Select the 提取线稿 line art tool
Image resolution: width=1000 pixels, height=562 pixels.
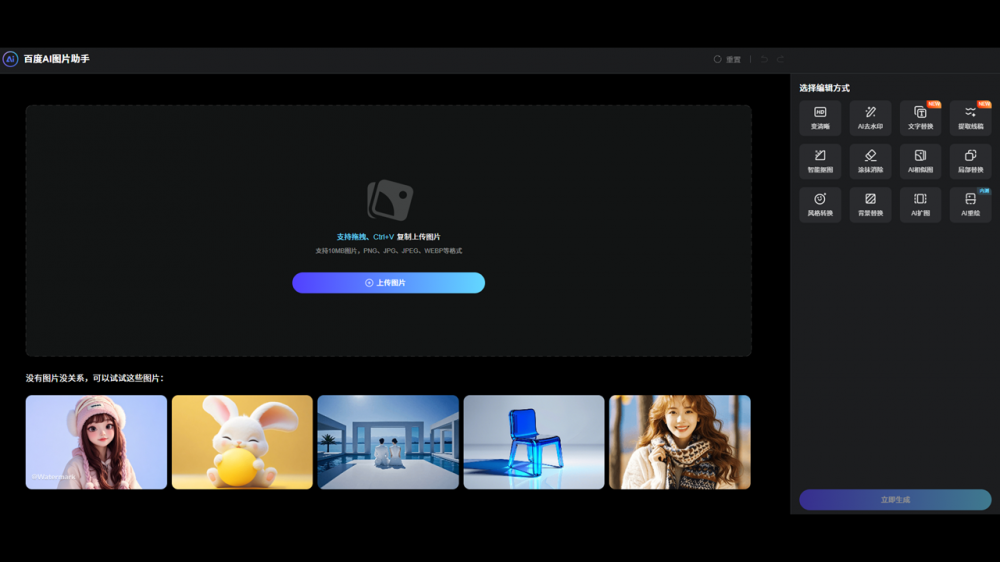click(x=970, y=118)
